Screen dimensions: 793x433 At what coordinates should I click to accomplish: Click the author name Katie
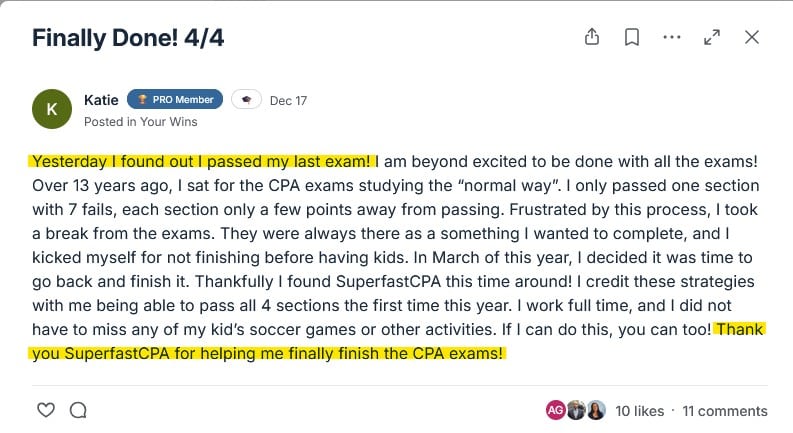pos(102,100)
